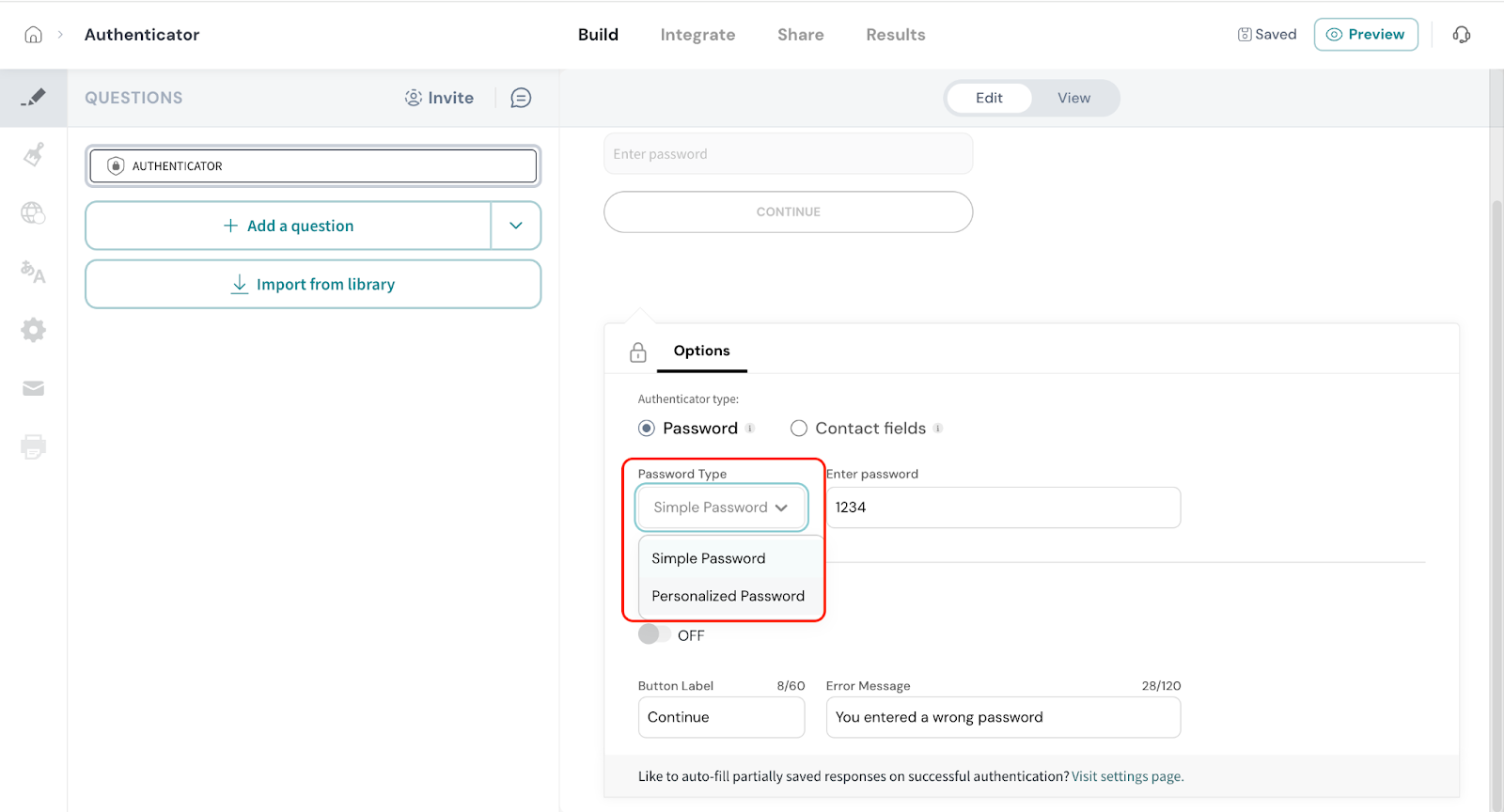
Task: Open the design paintbrush sidebar icon
Action: 33,154
